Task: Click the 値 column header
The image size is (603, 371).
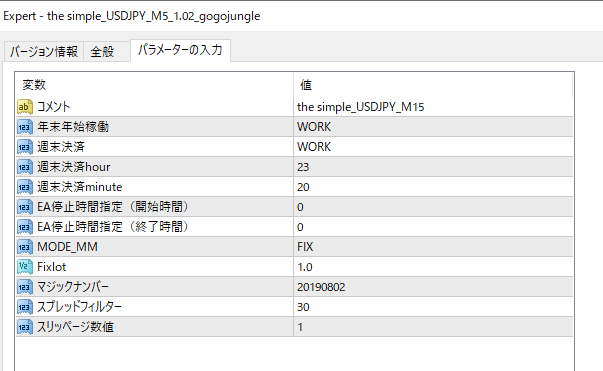Action: click(433, 85)
